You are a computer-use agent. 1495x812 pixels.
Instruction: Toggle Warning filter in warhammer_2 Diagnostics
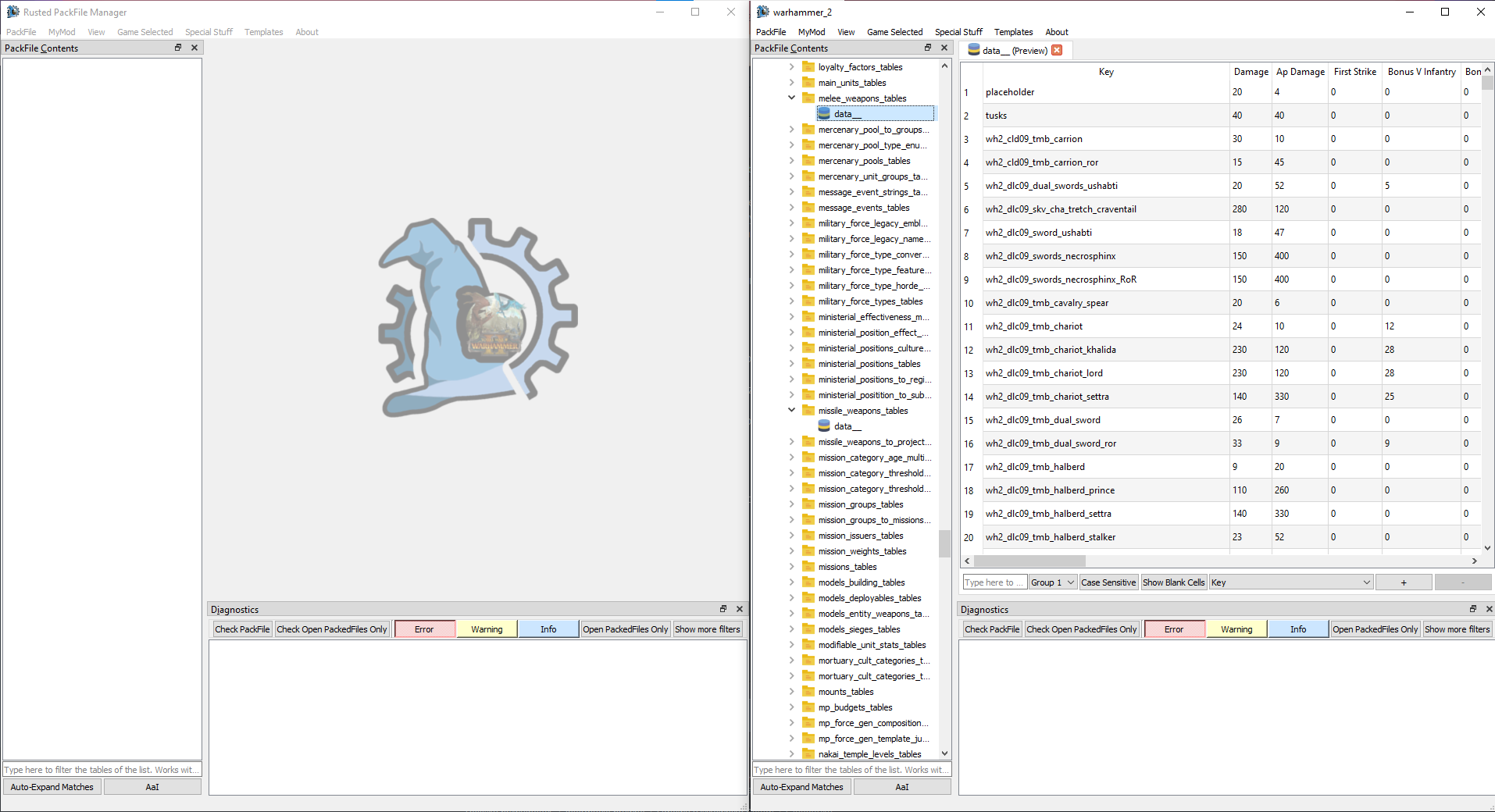coord(1236,629)
